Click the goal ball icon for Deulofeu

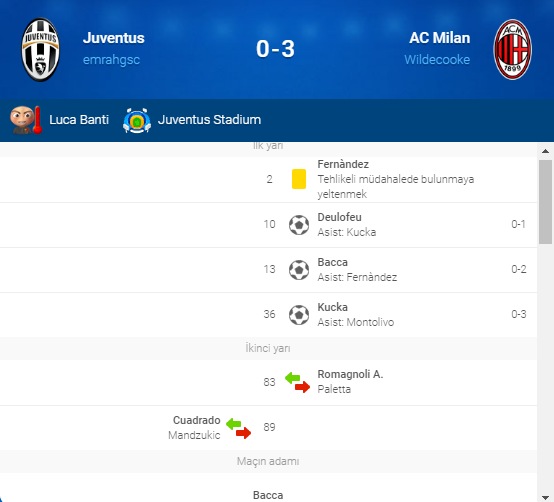299,225
